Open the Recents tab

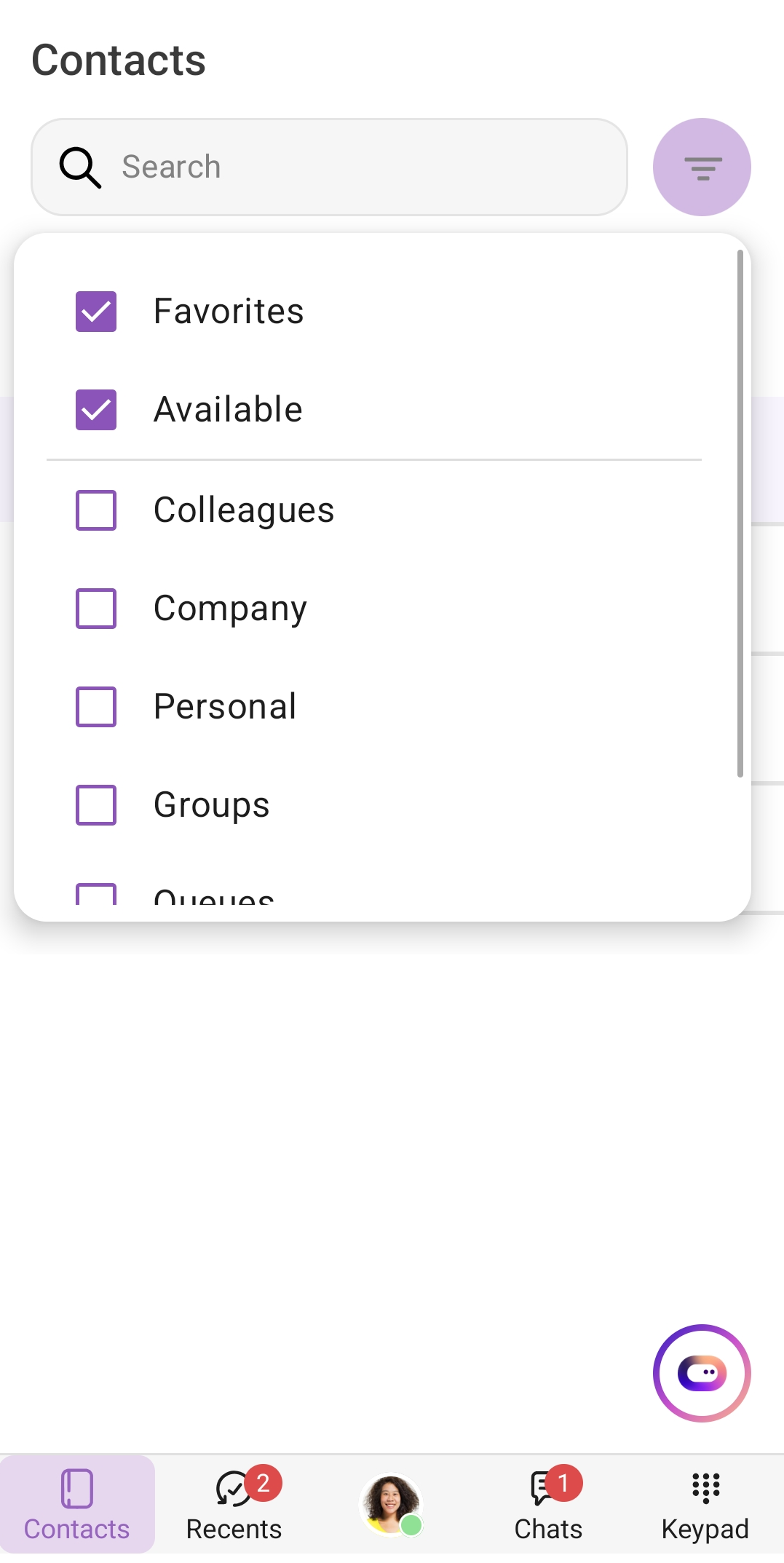[234, 1505]
